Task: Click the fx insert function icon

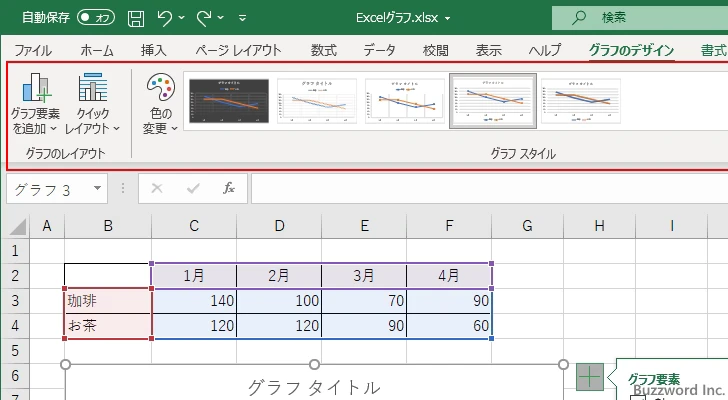Action: click(x=229, y=188)
